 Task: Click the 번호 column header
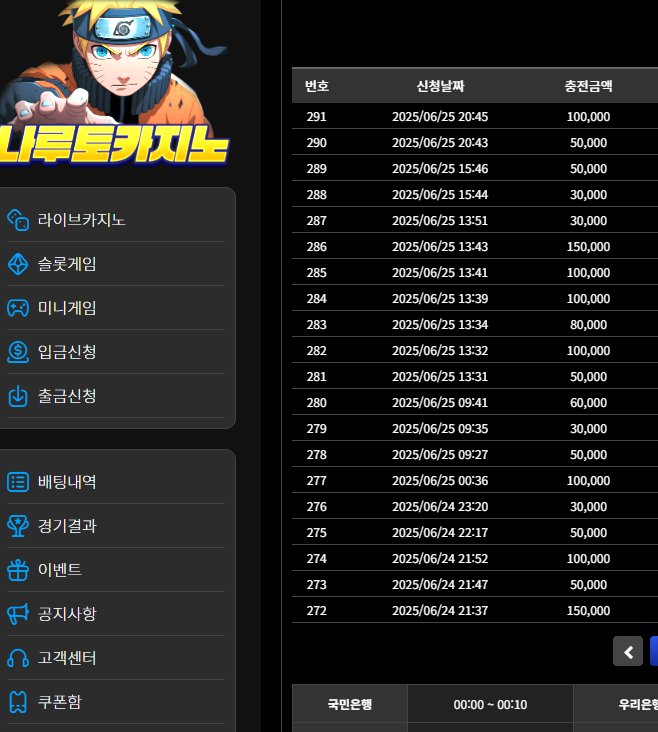[x=317, y=86]
